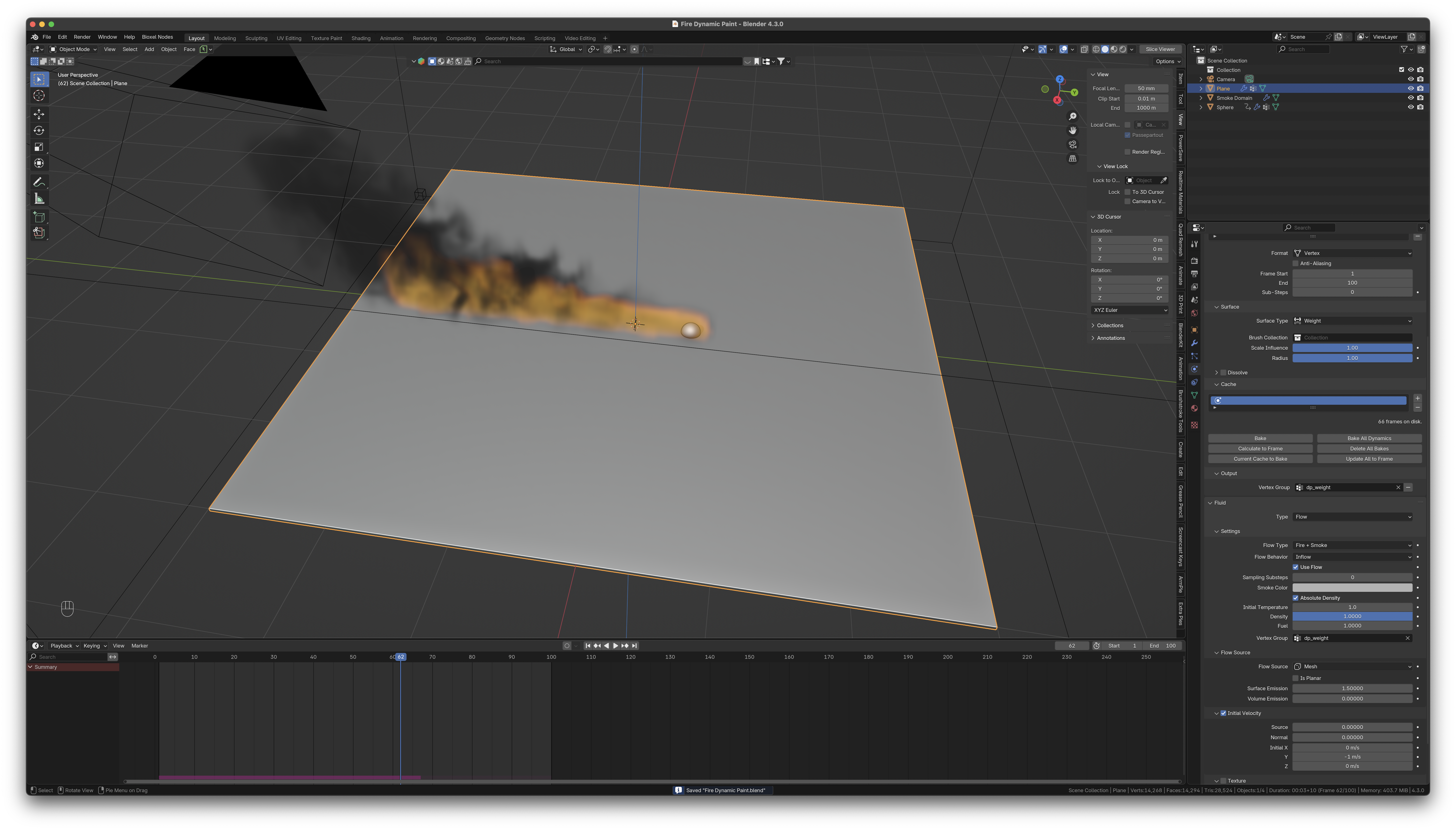Viewport: 1456px width, 830px height.
Task: Open the Object Mode dropdown
Action: (x=73, y=50)
